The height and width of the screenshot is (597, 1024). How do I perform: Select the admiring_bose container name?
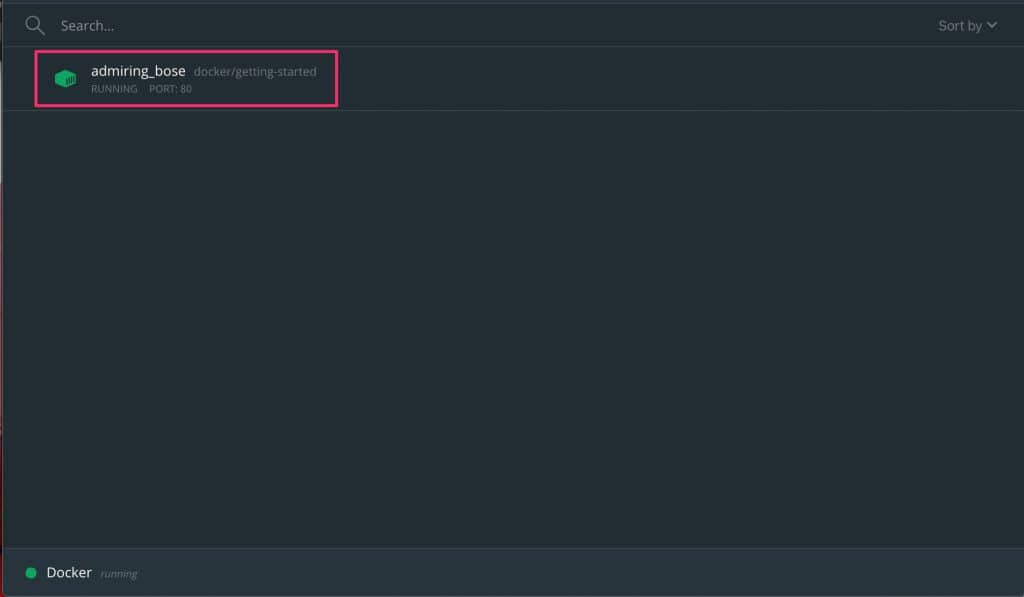(x=138, y=71)
